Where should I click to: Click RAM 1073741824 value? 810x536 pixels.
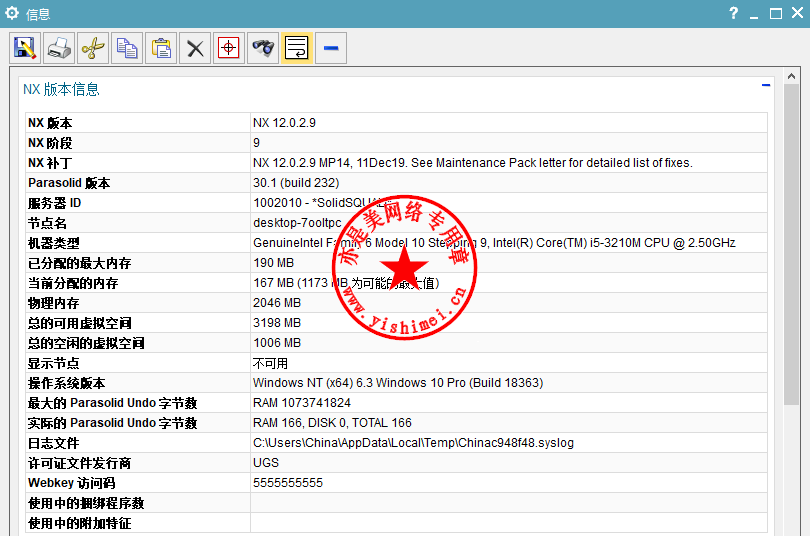tap(302, 403)
